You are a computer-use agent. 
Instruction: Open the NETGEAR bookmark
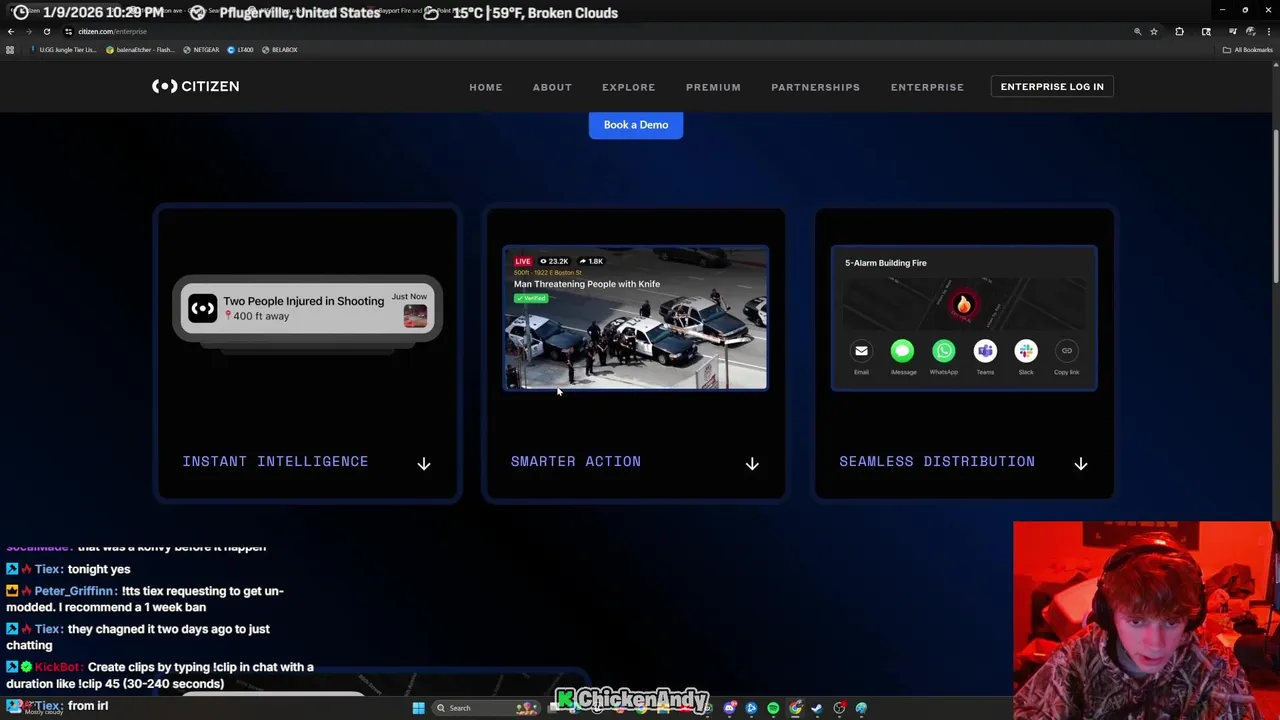(x=200, y=50)
